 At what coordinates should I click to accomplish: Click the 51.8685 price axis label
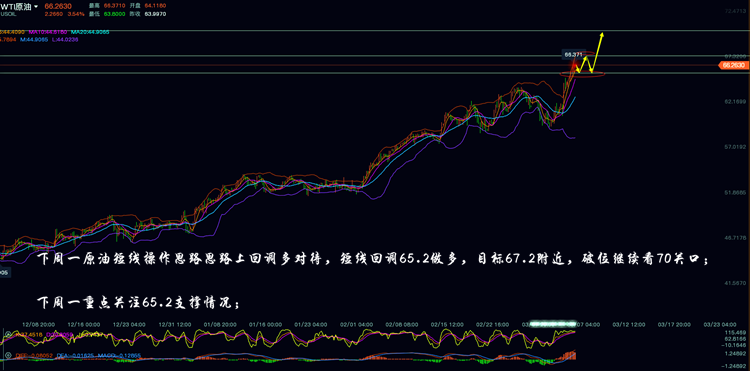tap(736, 192)
